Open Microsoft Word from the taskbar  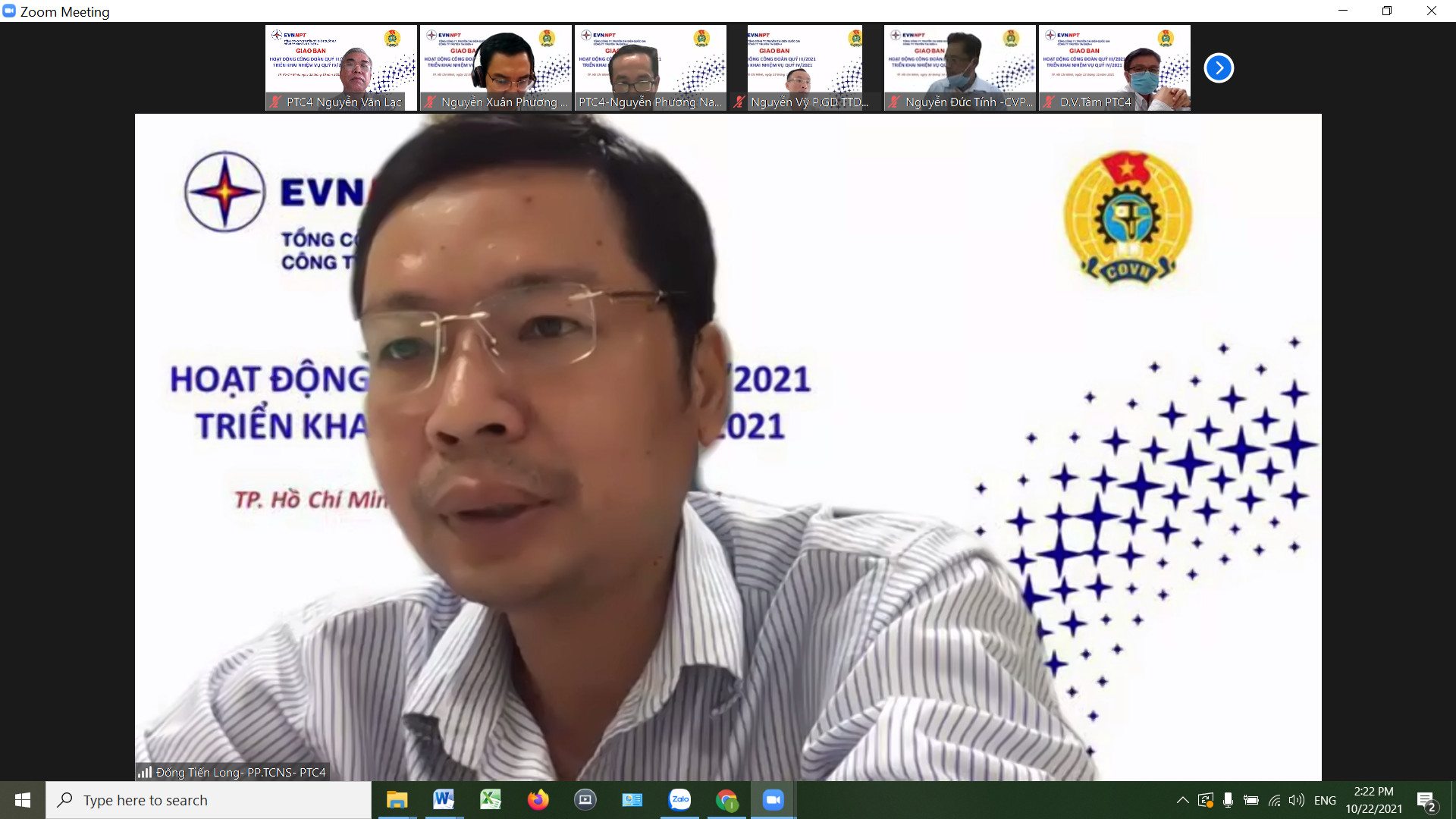pos(444,800)
